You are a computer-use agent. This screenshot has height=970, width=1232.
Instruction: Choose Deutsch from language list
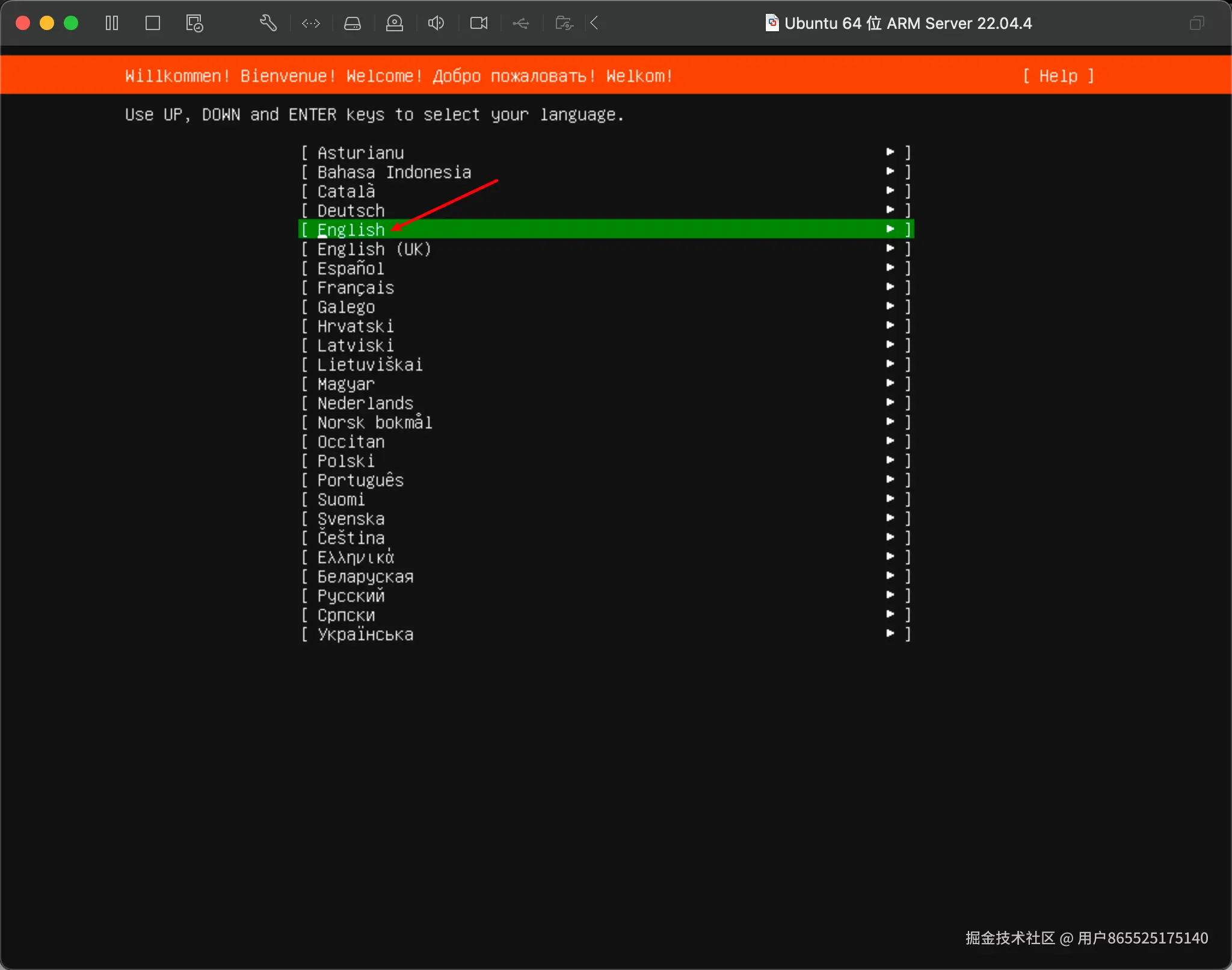pos(351,211)
